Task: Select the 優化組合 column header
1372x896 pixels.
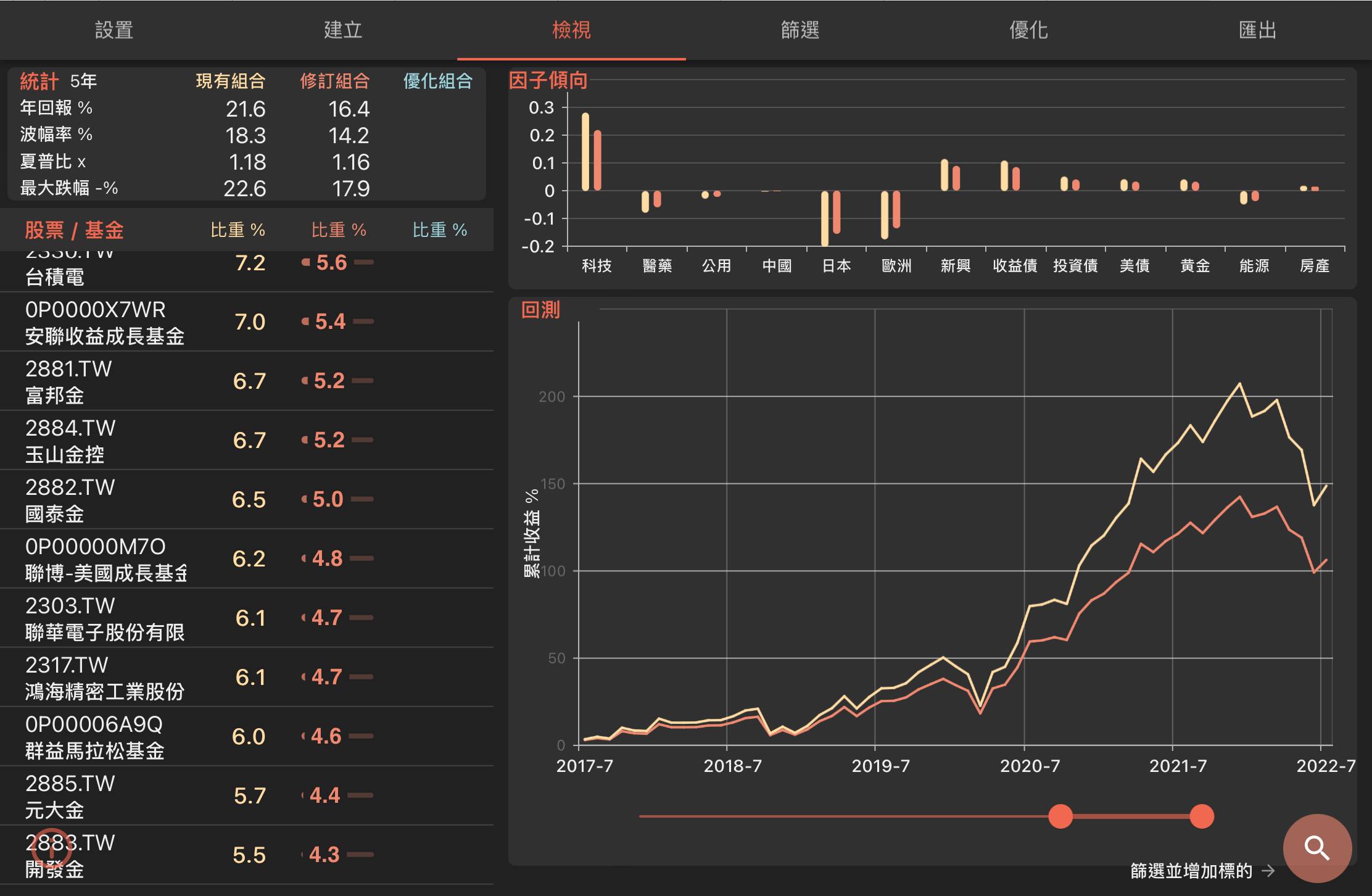Action: coord(437,81)
